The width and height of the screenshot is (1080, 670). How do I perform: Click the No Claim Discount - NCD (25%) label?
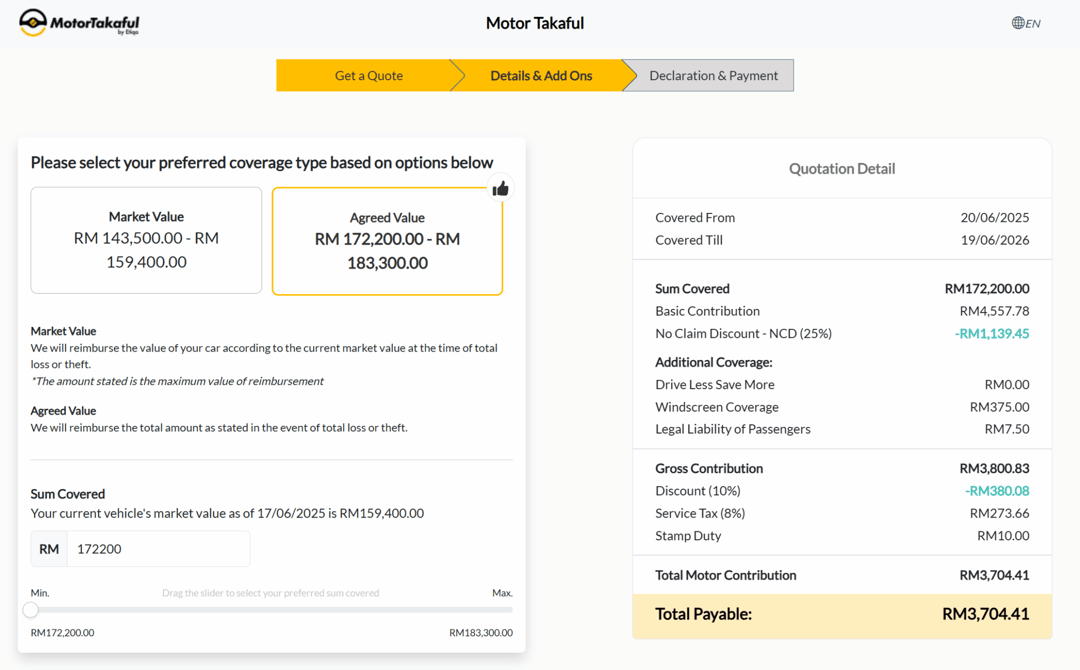(743, 334)
